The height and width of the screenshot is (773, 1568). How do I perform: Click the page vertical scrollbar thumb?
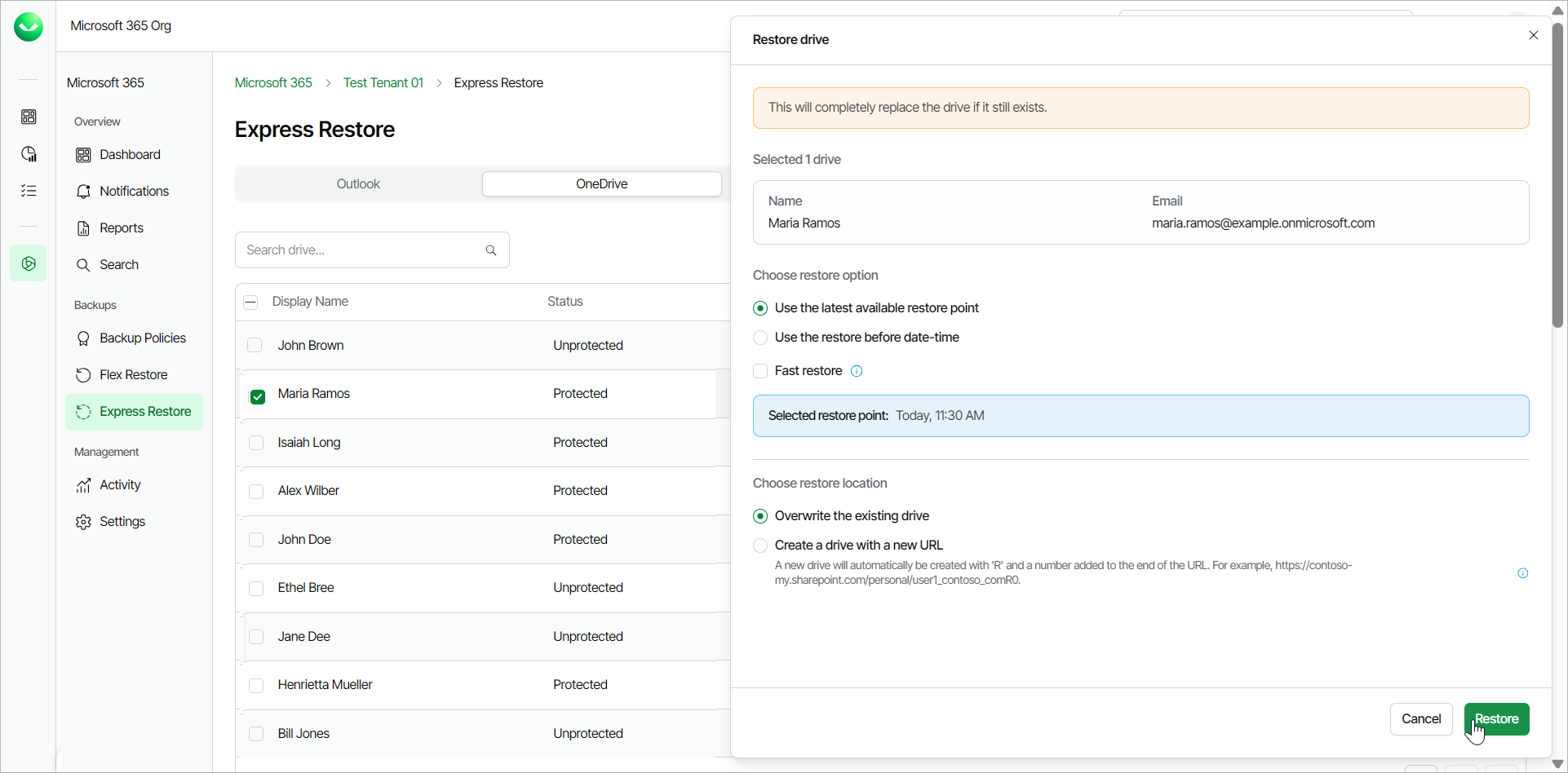pyautogui.click(x=1557, y=175)
